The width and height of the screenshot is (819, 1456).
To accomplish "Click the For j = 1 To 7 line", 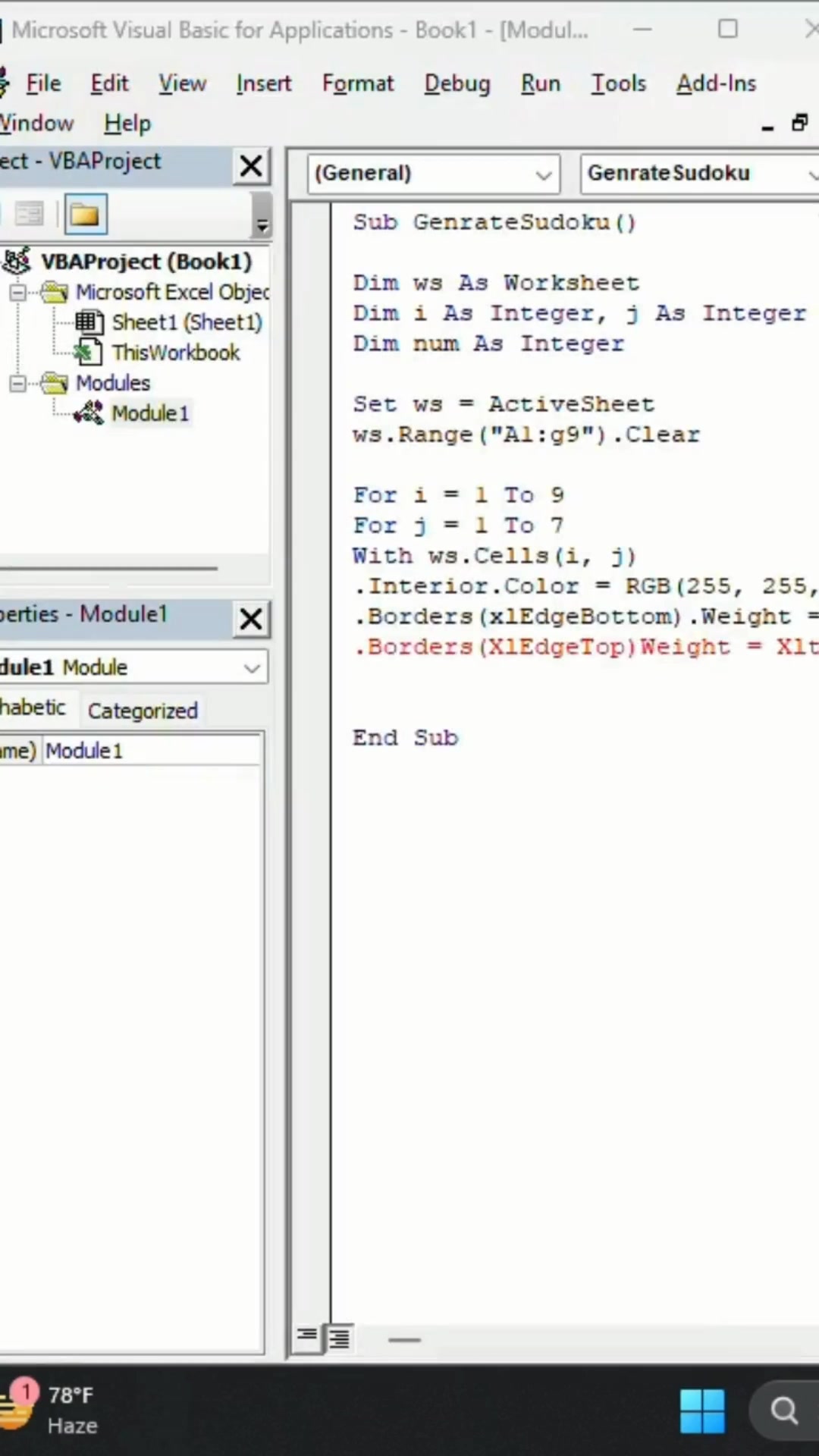I will pos(458,526).
